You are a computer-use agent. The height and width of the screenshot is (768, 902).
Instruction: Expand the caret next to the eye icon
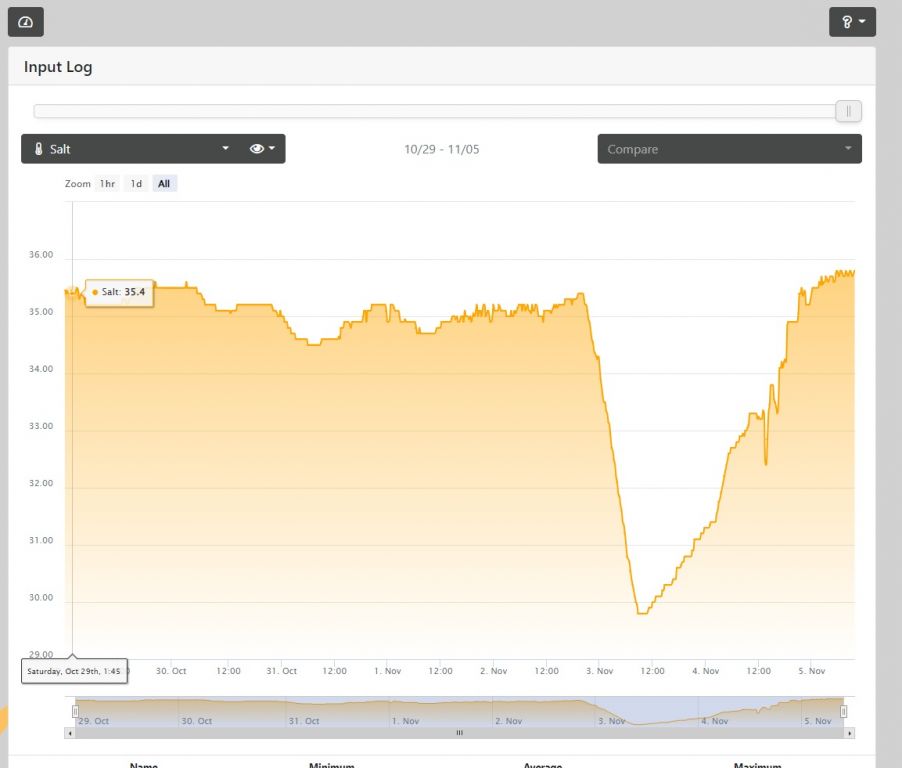(272, 149)
